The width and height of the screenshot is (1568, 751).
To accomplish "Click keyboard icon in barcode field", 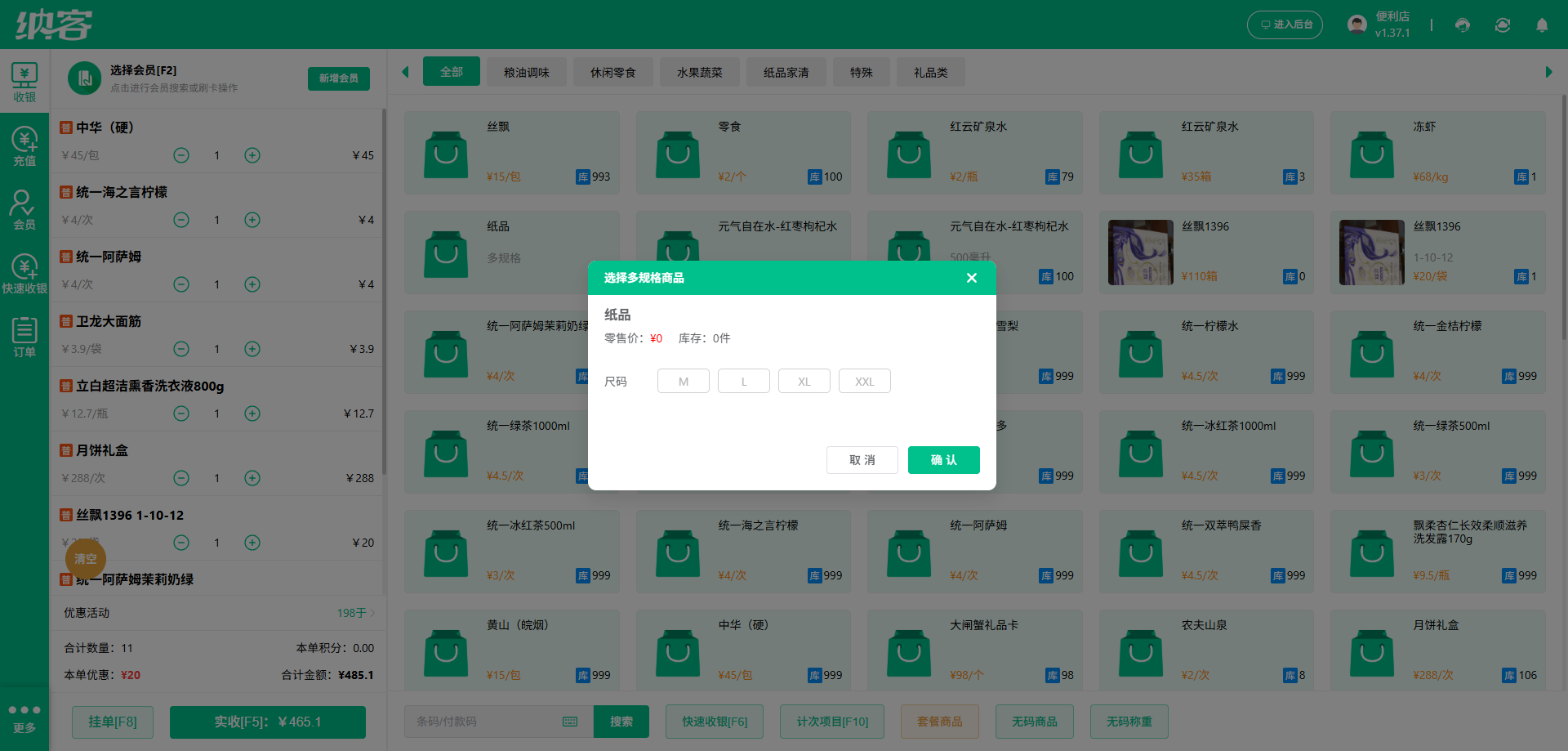I will 570,722.
